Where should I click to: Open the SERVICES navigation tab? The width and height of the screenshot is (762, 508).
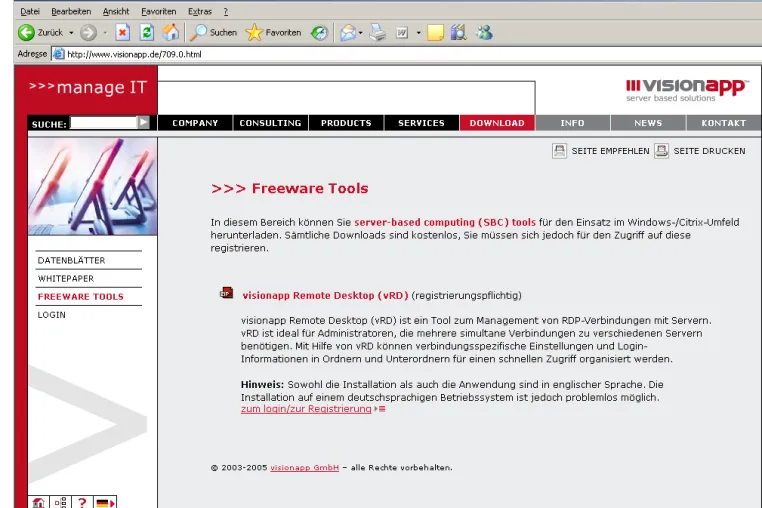[421, 123]
